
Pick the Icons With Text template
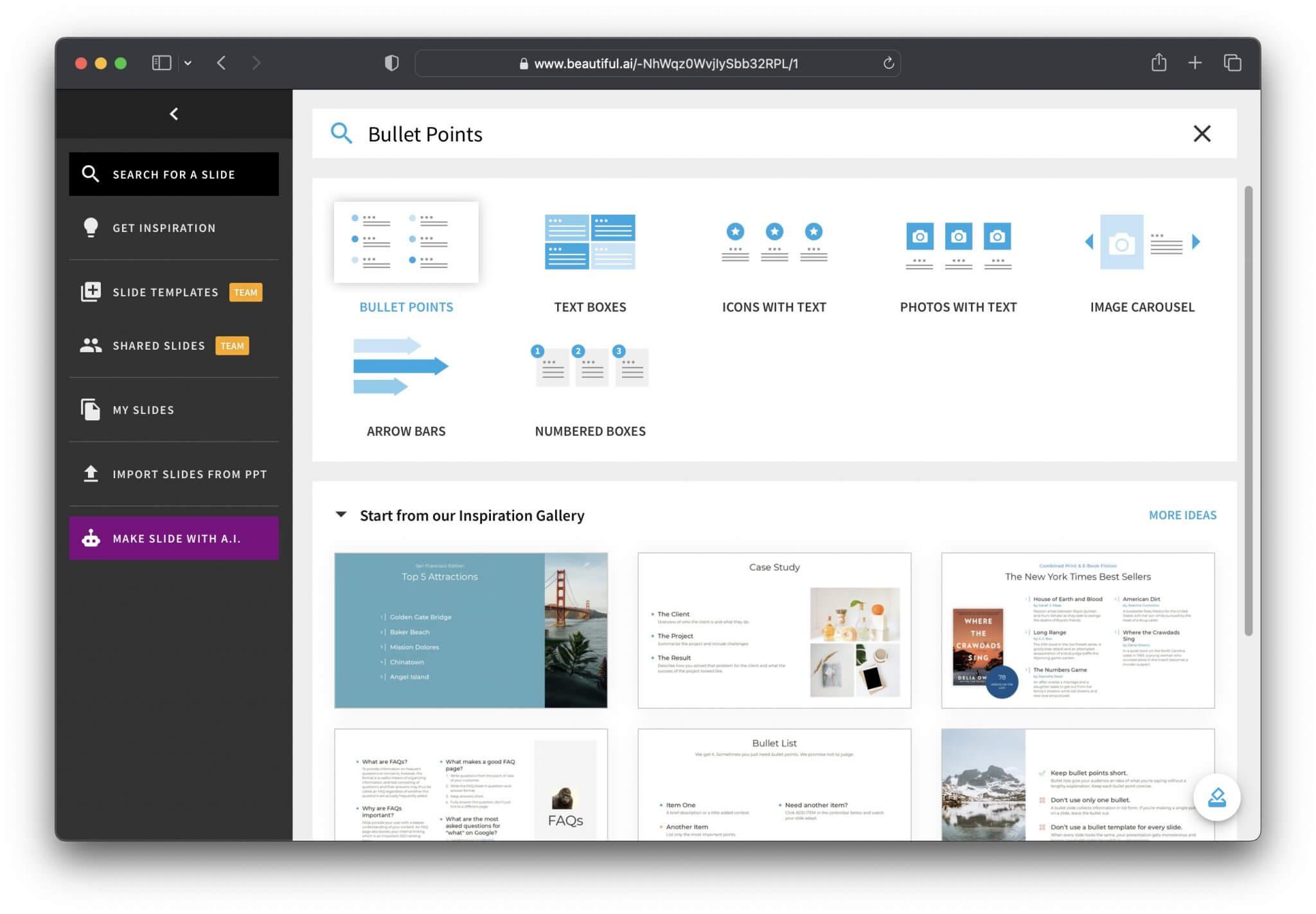[x=774, y=242]
